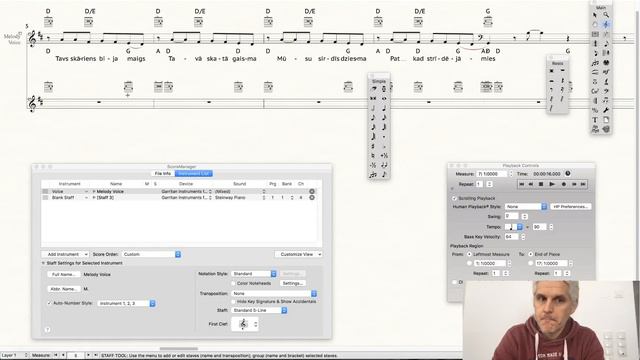The image size is (640, 360).
Task: Open gear options for Staff 3 row
Action: point(312,198)
